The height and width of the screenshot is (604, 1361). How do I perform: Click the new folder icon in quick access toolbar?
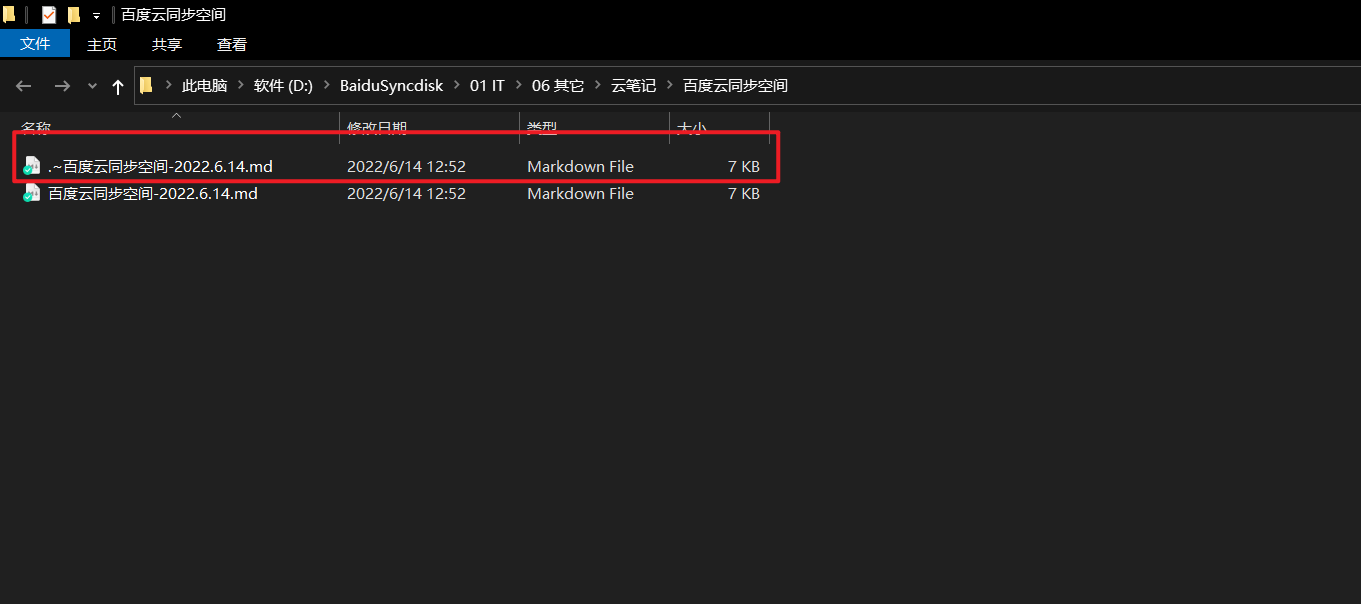73,15
